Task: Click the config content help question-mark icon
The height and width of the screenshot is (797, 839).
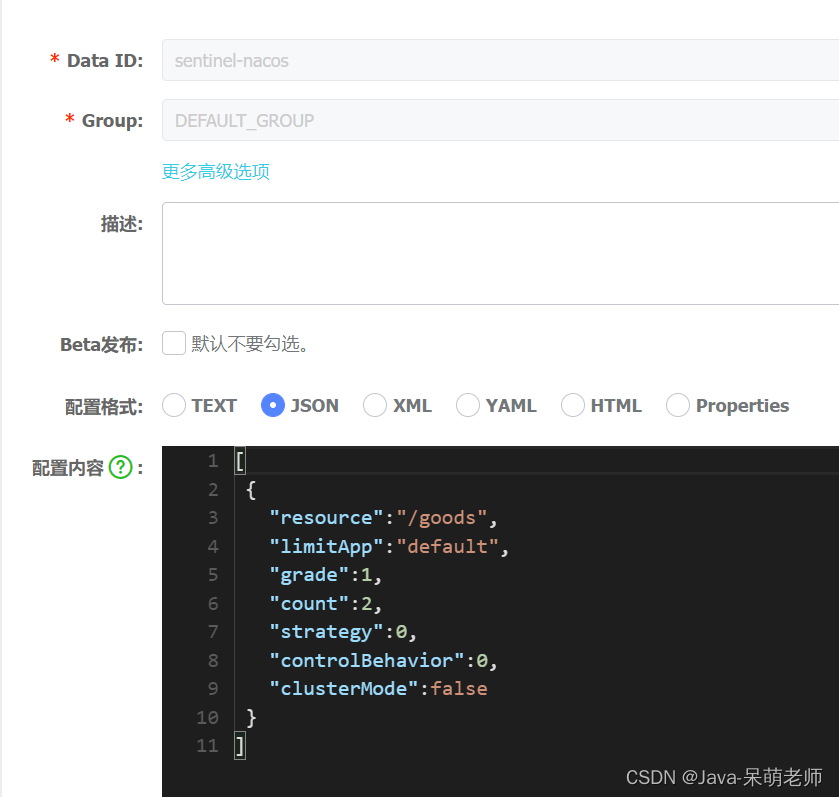Action: click(120, 467)
